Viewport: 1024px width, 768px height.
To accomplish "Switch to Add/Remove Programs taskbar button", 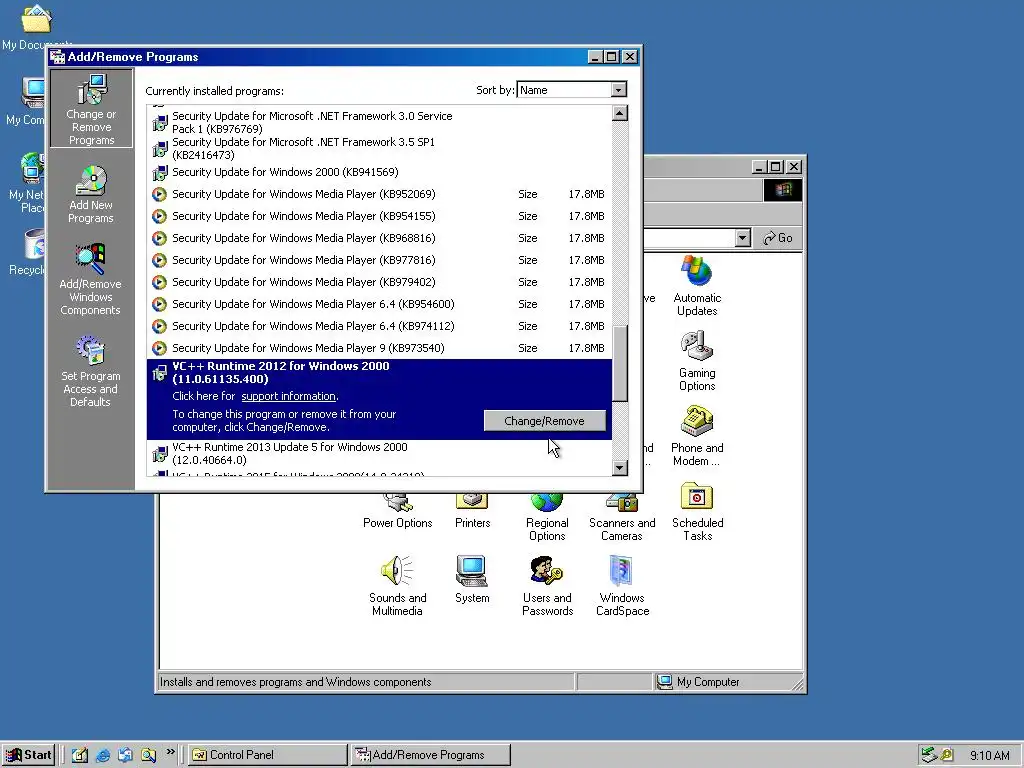I will point(430,755).
